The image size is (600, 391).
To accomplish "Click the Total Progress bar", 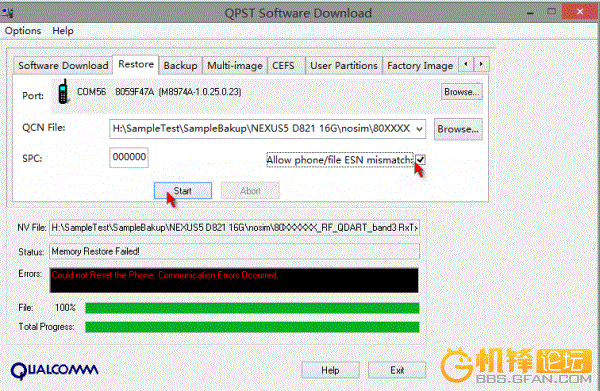I will 252,327.
